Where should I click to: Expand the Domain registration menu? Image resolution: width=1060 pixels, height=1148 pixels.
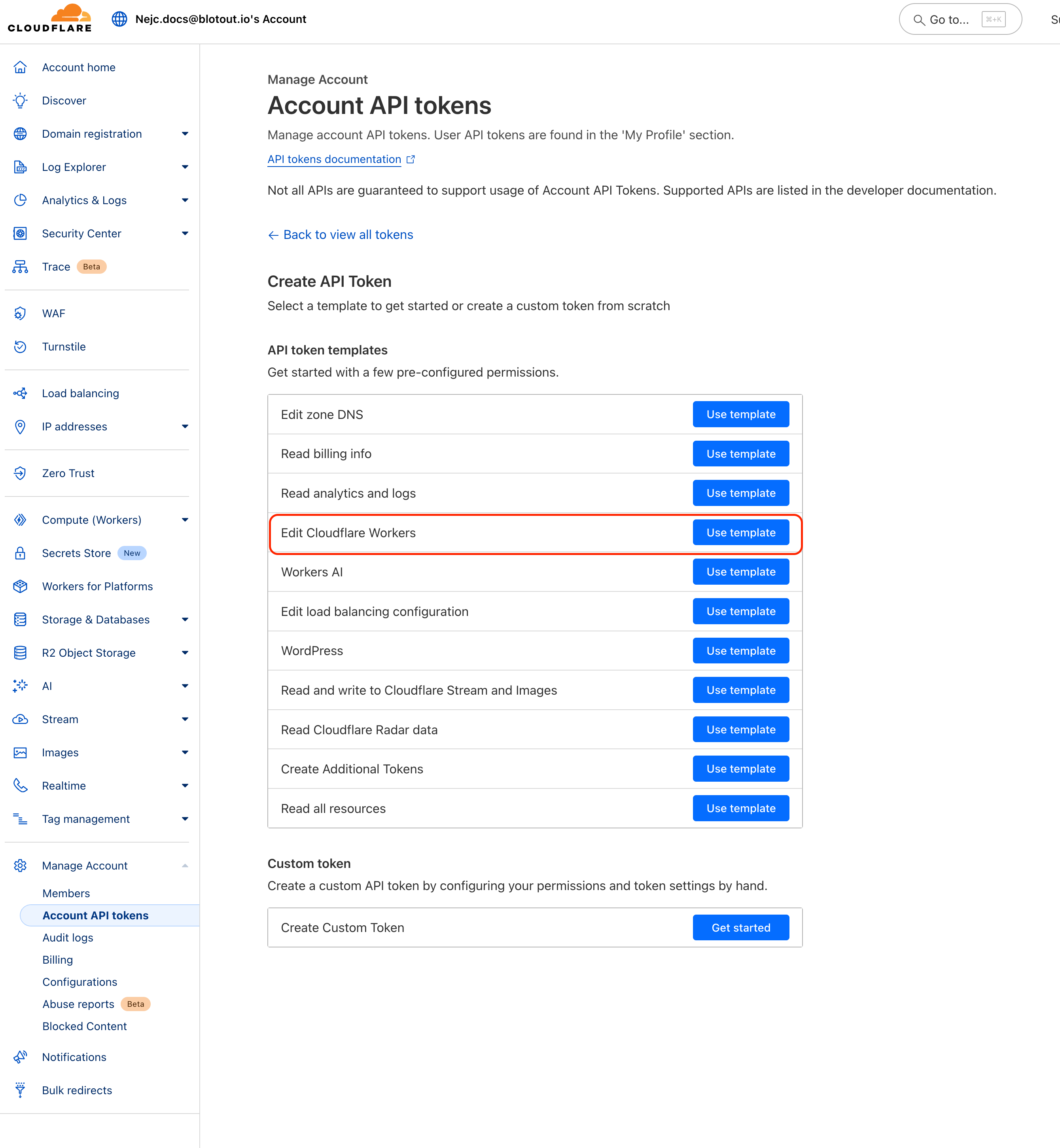pyautogui.click(x=185, y=134)
